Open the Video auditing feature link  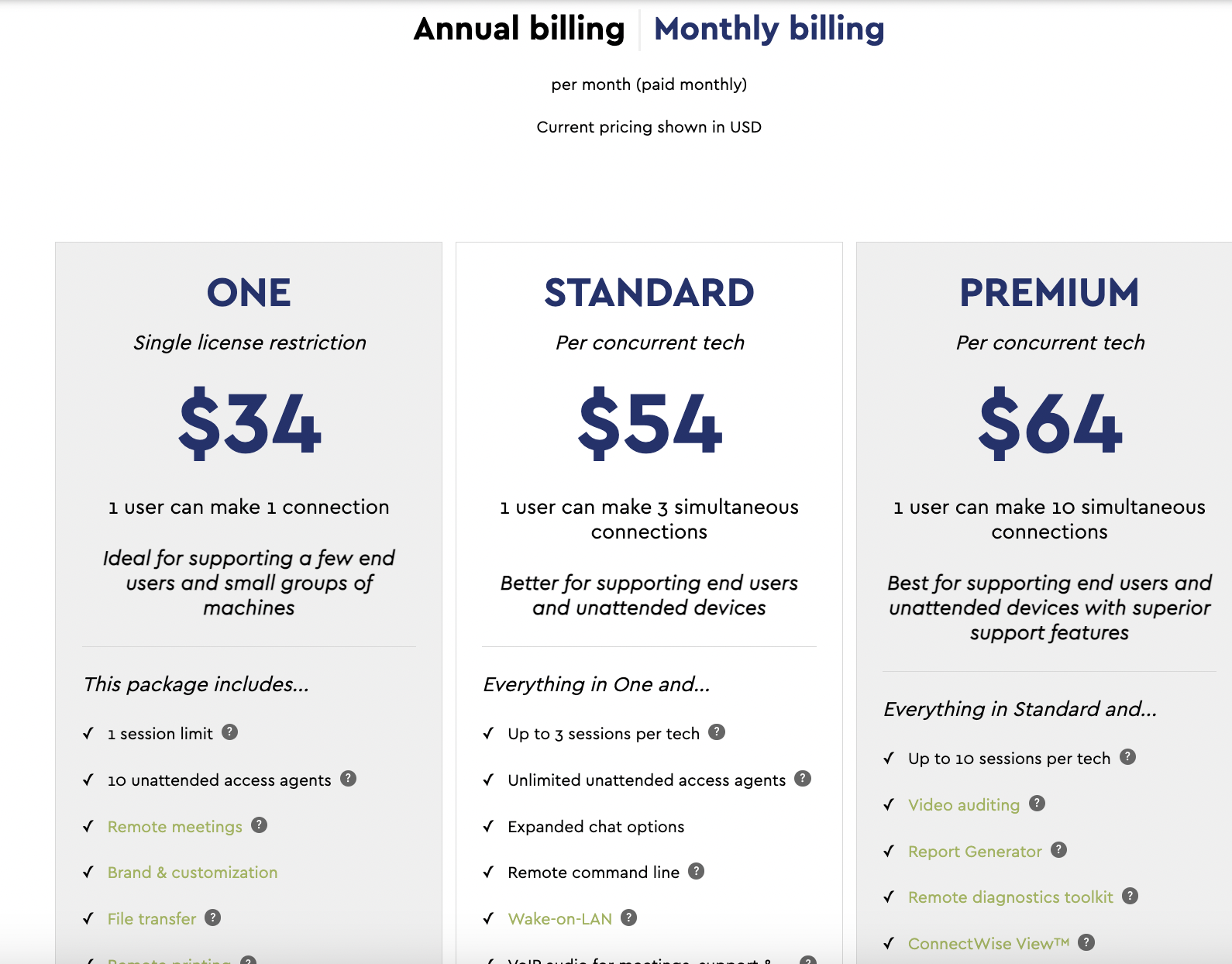pyautogui.click(x=964, y=805)
